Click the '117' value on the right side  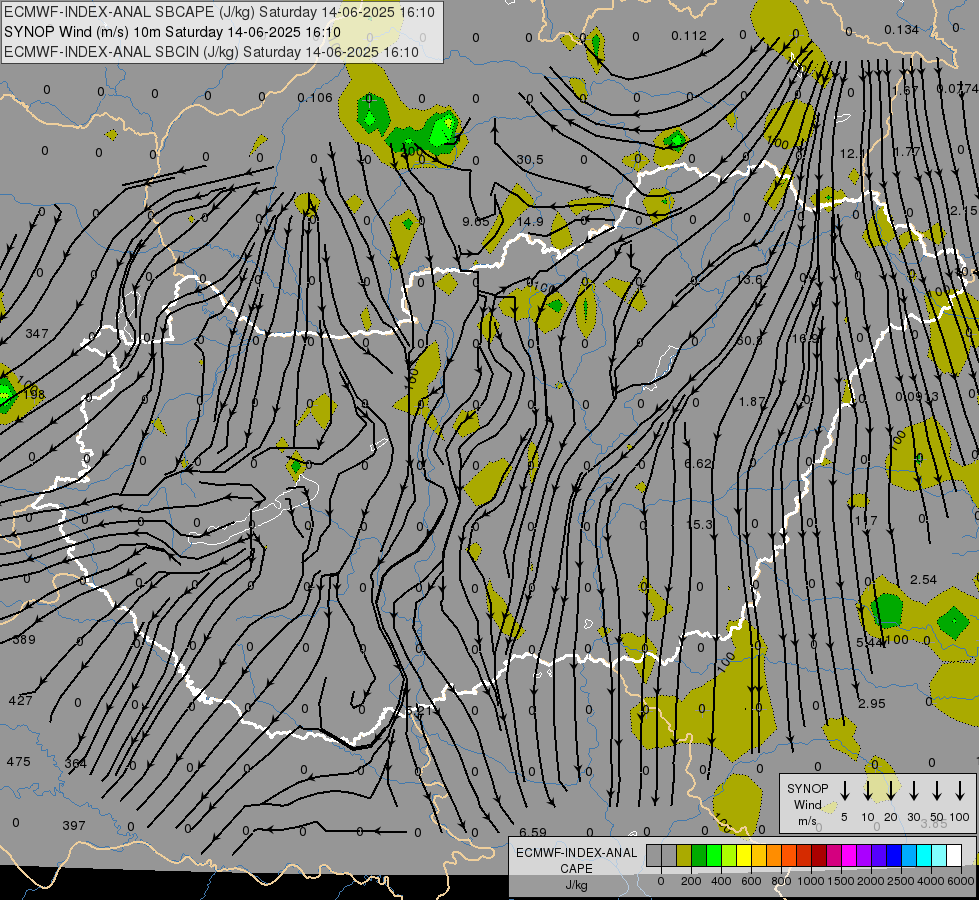coord(866,520)
